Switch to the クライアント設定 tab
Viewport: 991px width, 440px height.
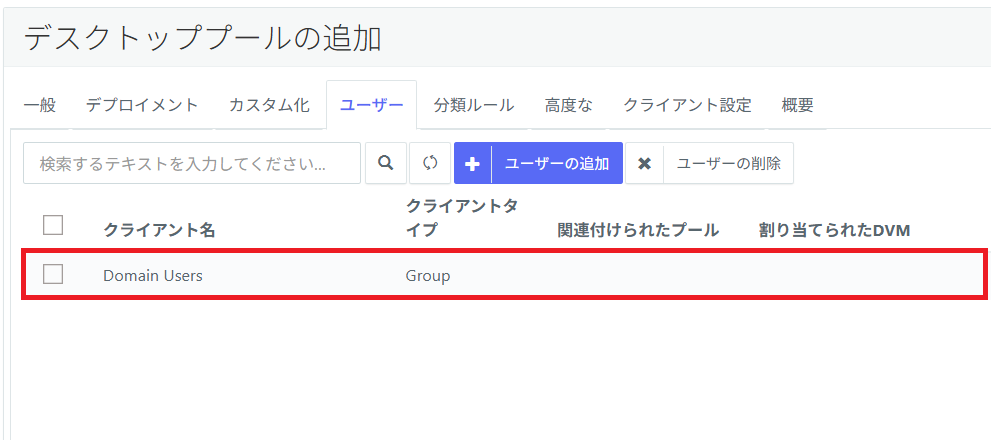tap(688, 105)
